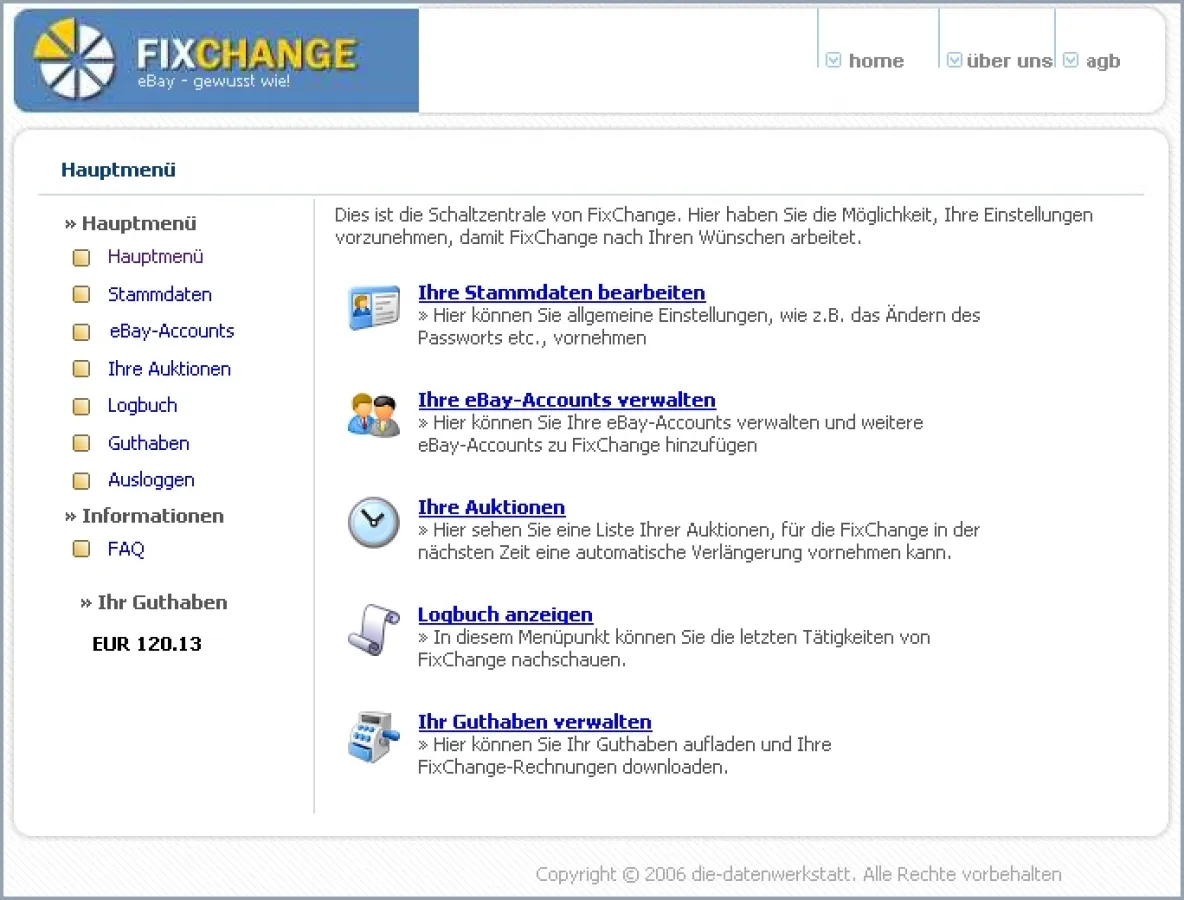Choose Ausloggen in the sidebar
Viewport: 1184px width, 900px height.
(151, 480)
